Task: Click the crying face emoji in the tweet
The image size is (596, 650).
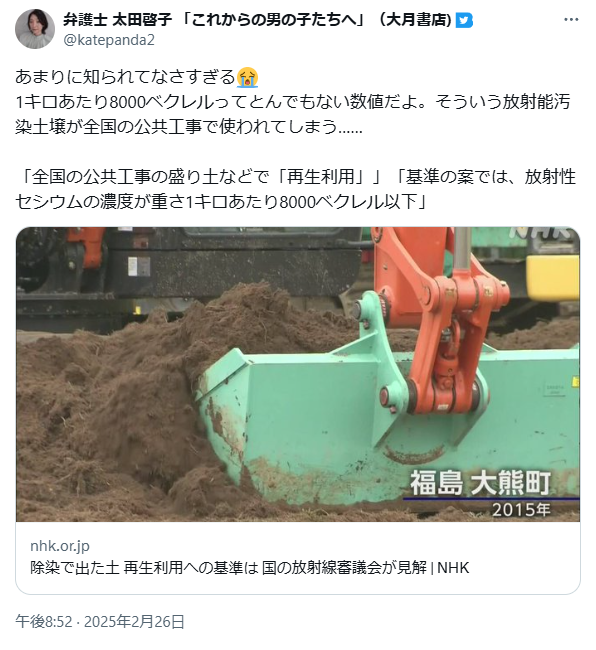Action: point(247,77)
